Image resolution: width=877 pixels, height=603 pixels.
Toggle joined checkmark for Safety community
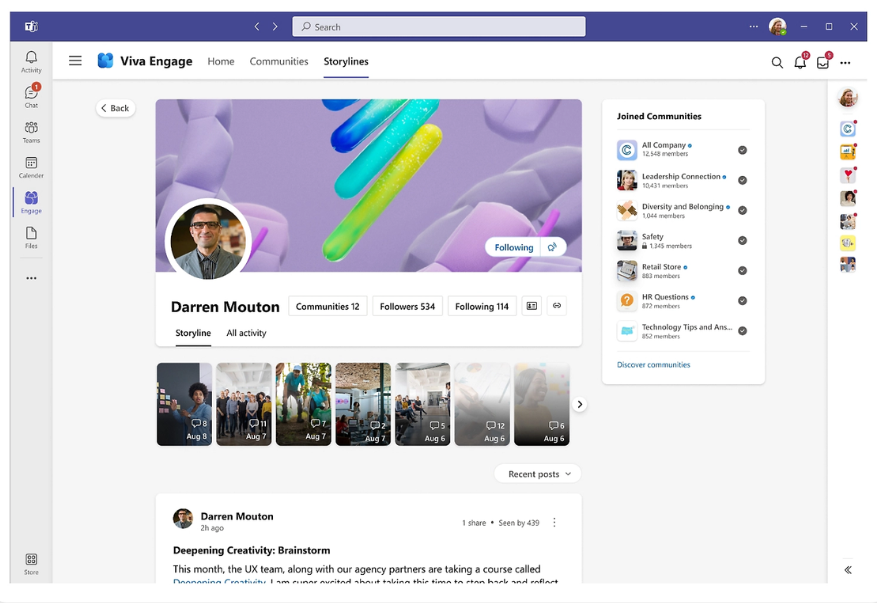[742, 240]
